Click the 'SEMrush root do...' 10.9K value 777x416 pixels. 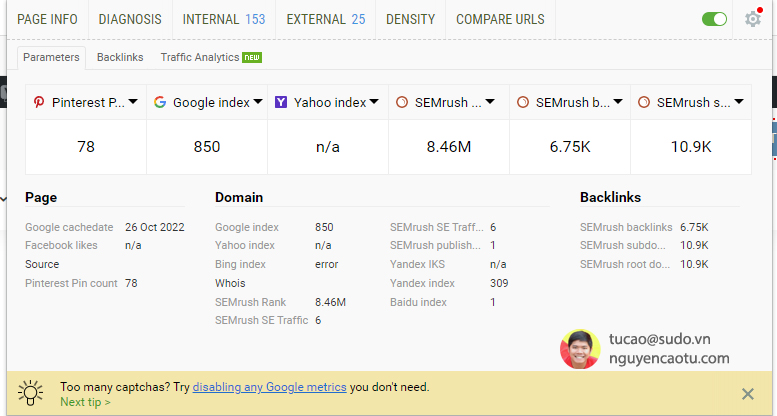[694, 264]
